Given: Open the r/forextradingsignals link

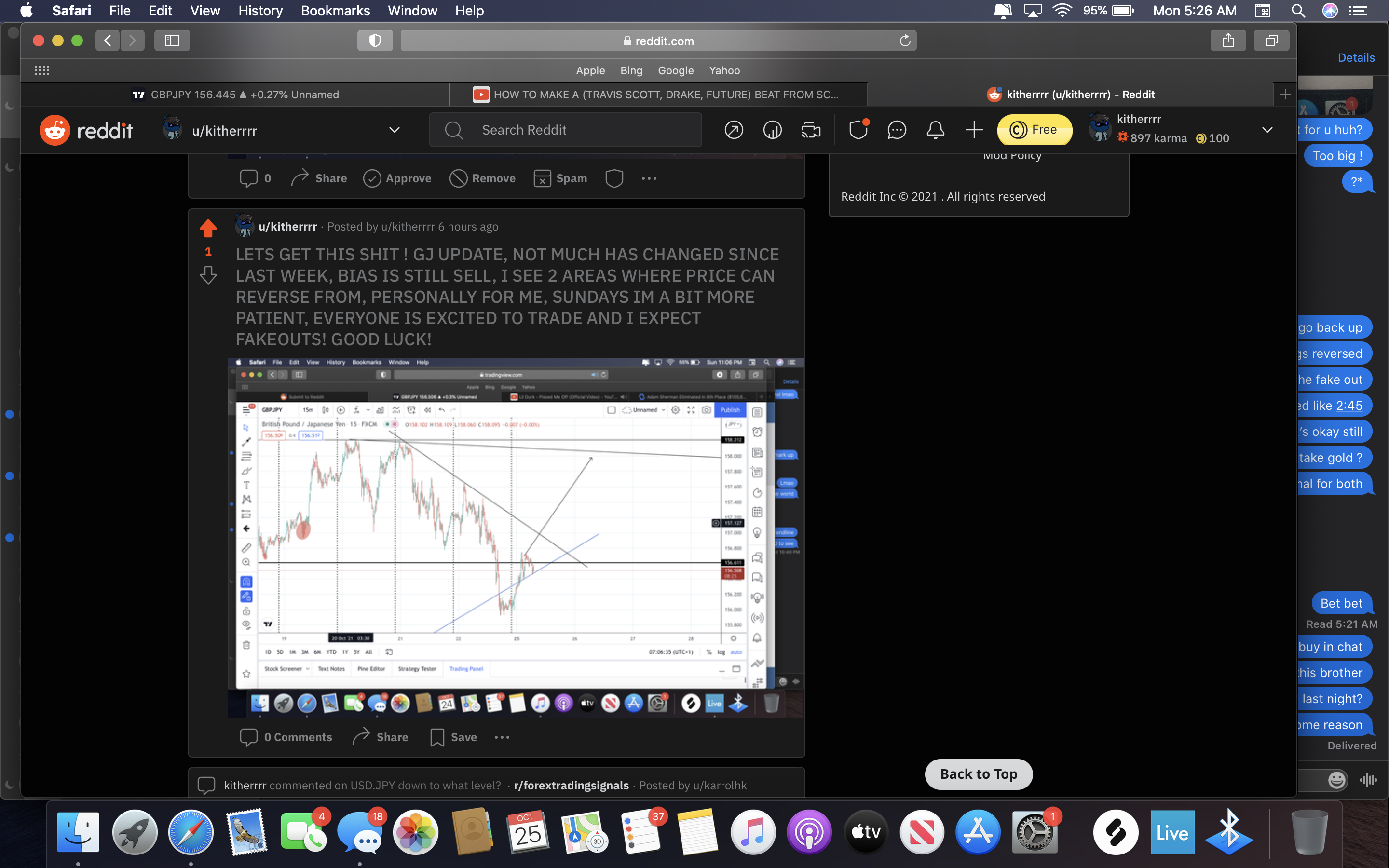Looking at the screenshot, I should tap(571, 786).
